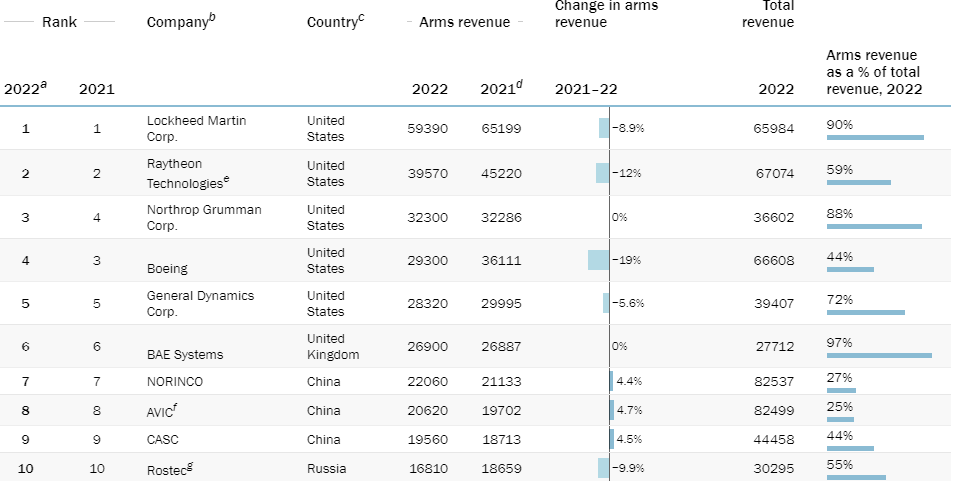Click the Company column header
The width and height of the screenshot is (968, 481).
(x=182, y=21)
